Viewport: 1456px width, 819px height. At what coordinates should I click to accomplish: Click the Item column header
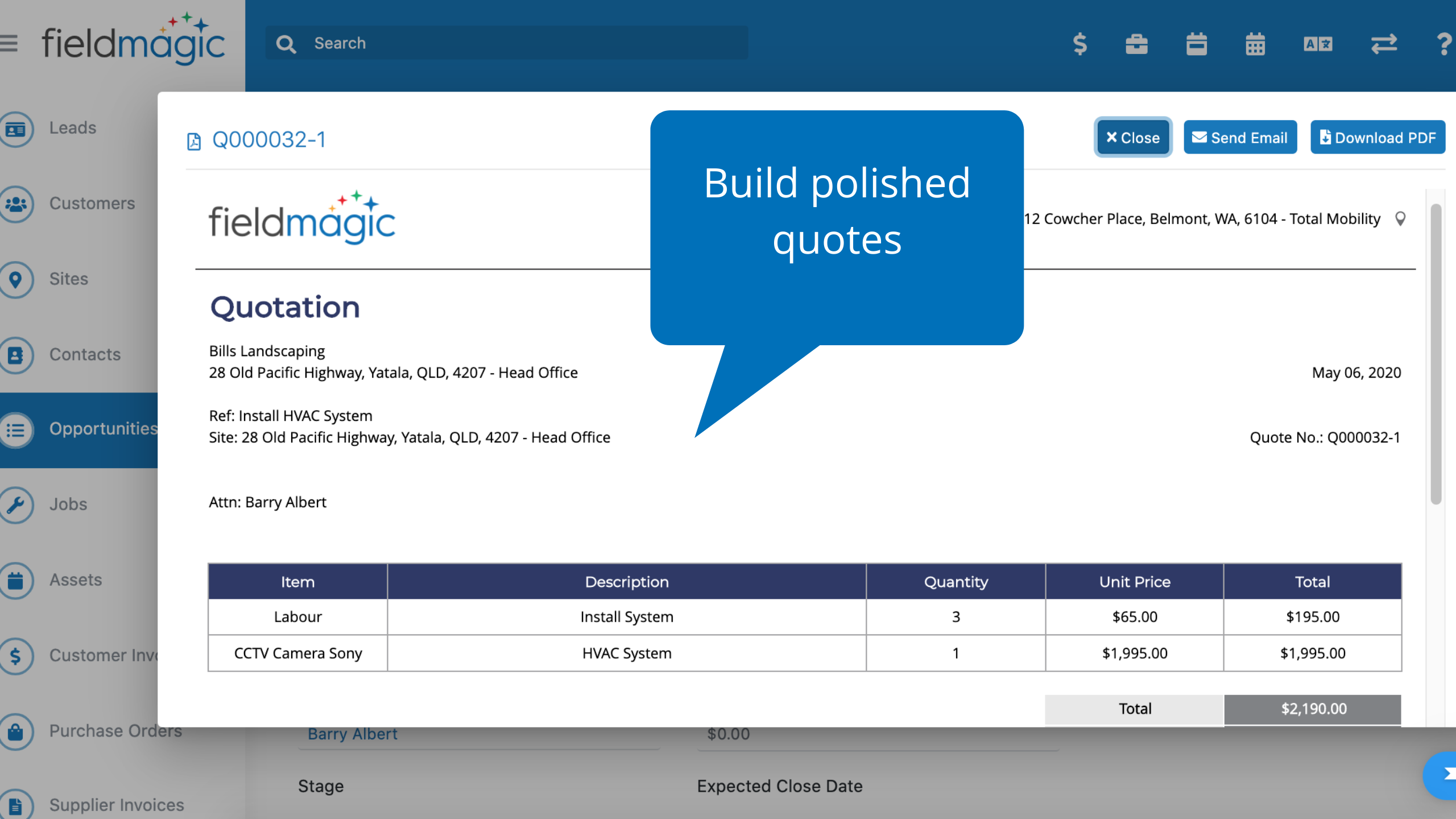tap(297, 582)
